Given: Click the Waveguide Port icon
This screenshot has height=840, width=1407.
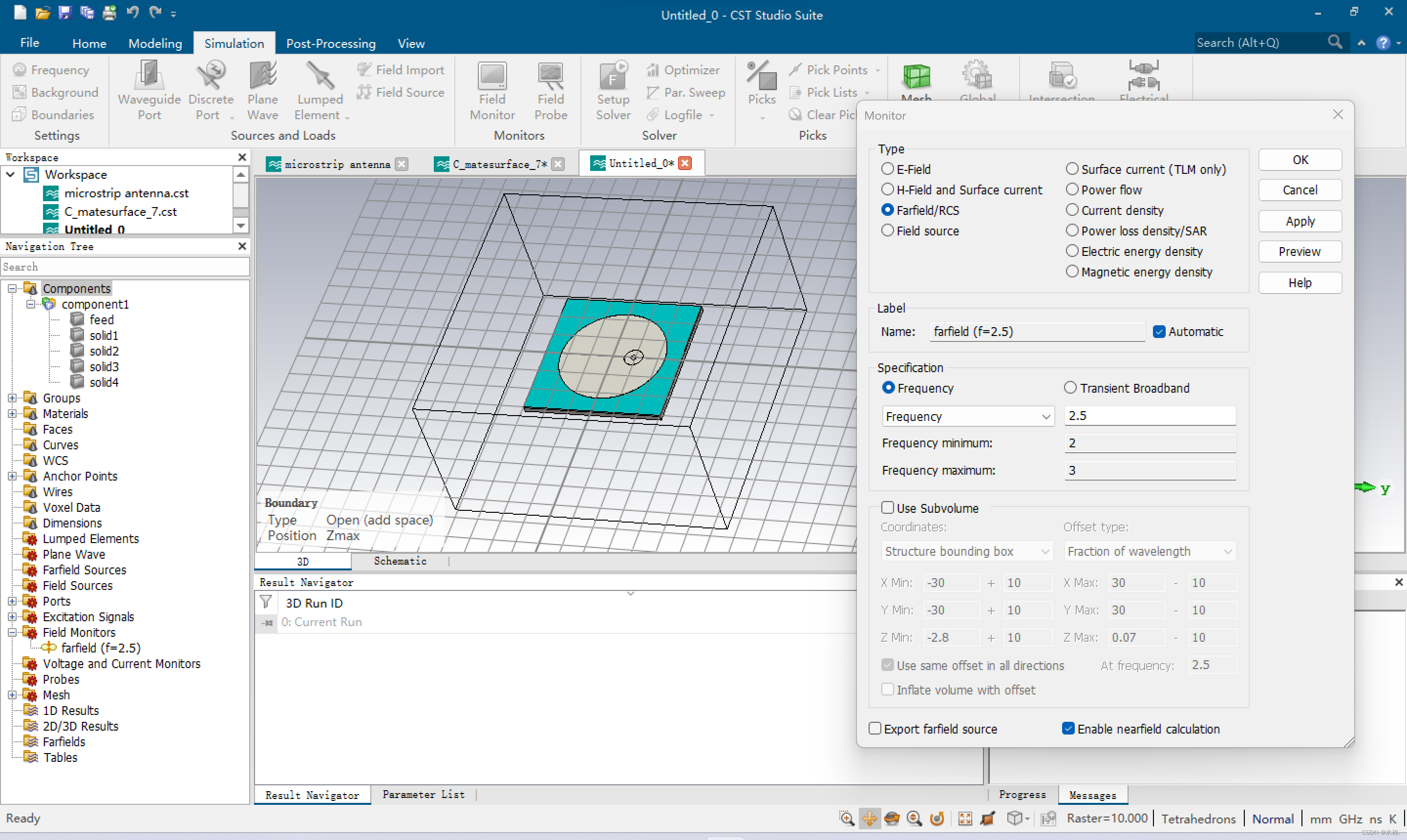Looking at the screenshot, I should pos(149,76).
